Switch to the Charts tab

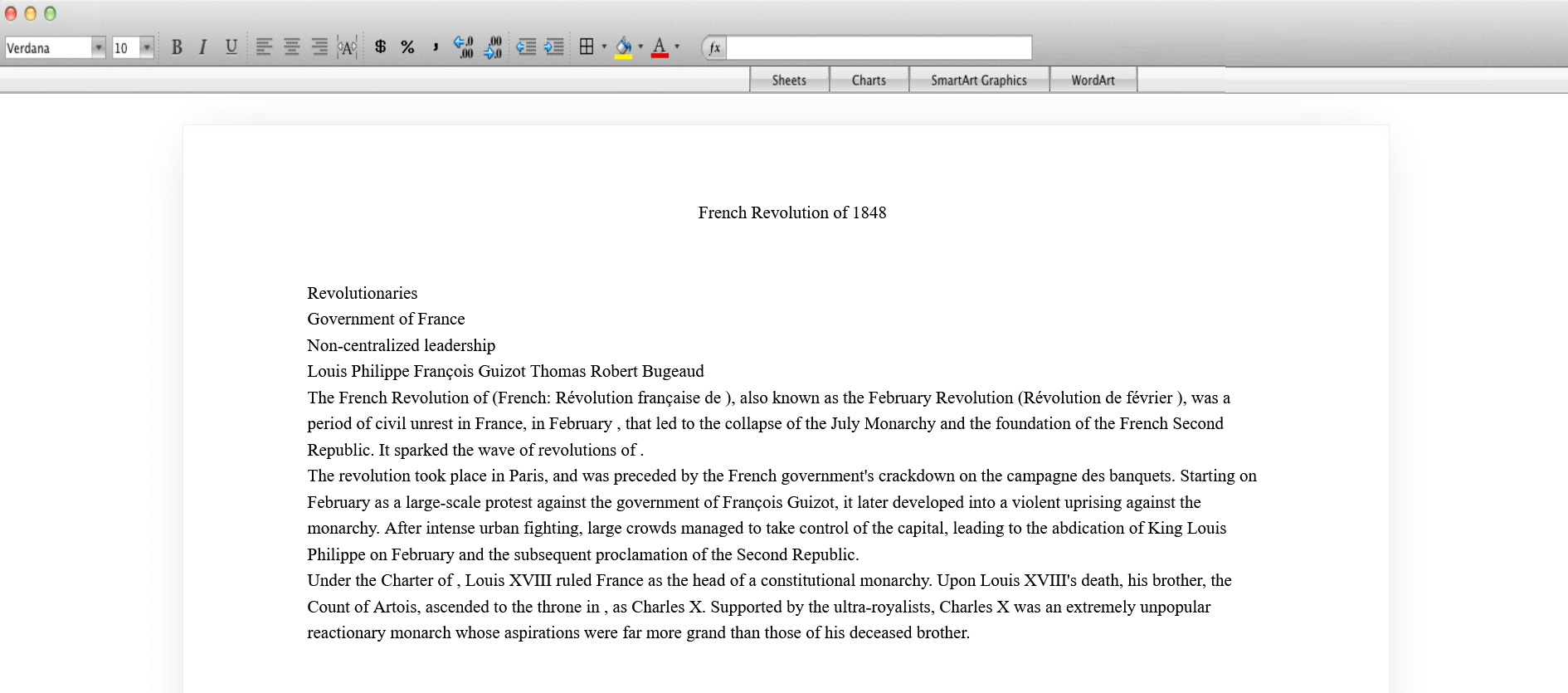click(x=869, y=81)
